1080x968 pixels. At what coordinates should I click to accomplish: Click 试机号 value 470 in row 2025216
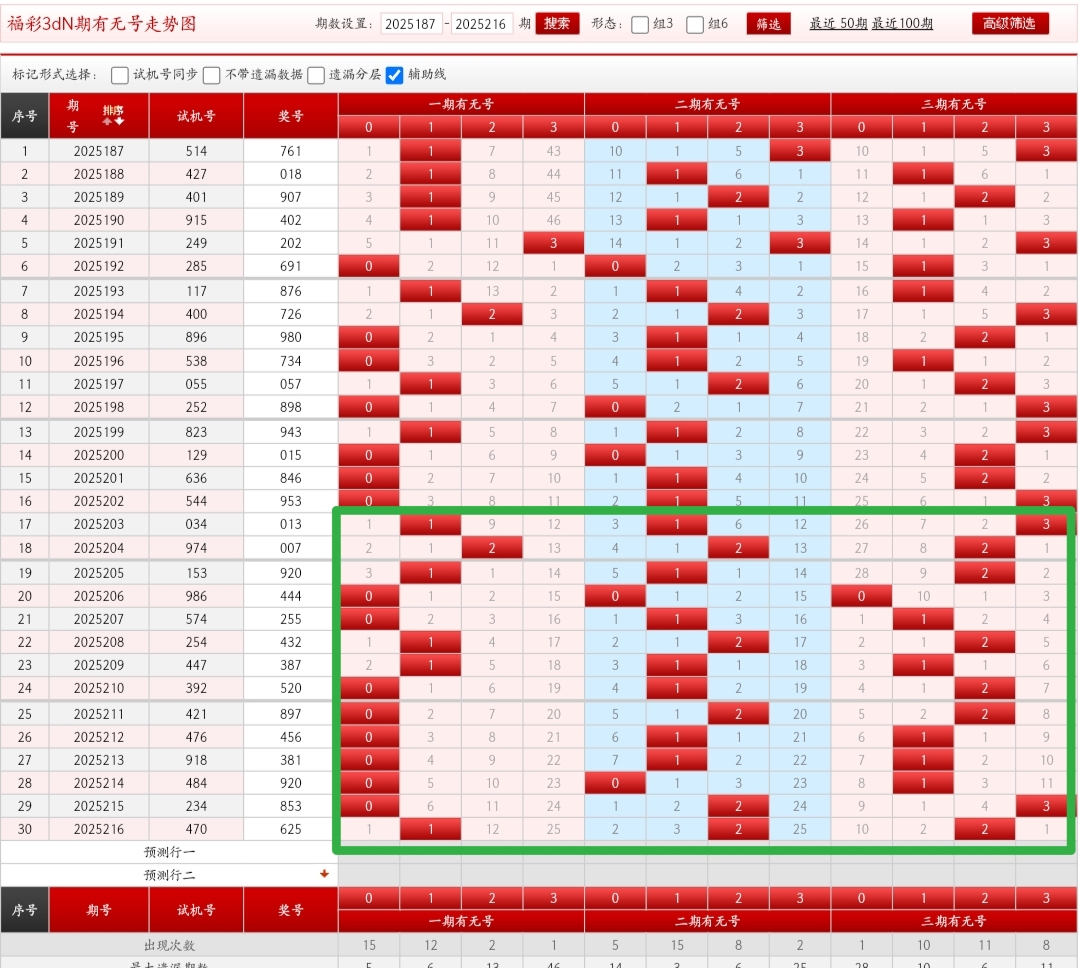coord(196,830)
